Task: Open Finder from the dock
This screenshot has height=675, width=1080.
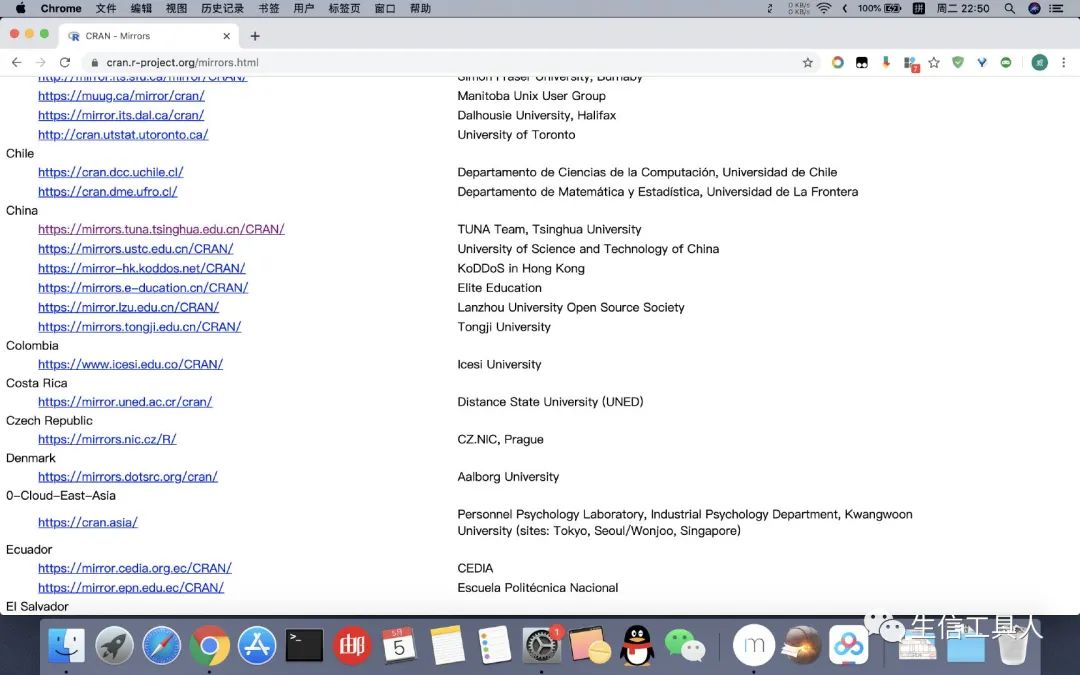Action: 66,646
